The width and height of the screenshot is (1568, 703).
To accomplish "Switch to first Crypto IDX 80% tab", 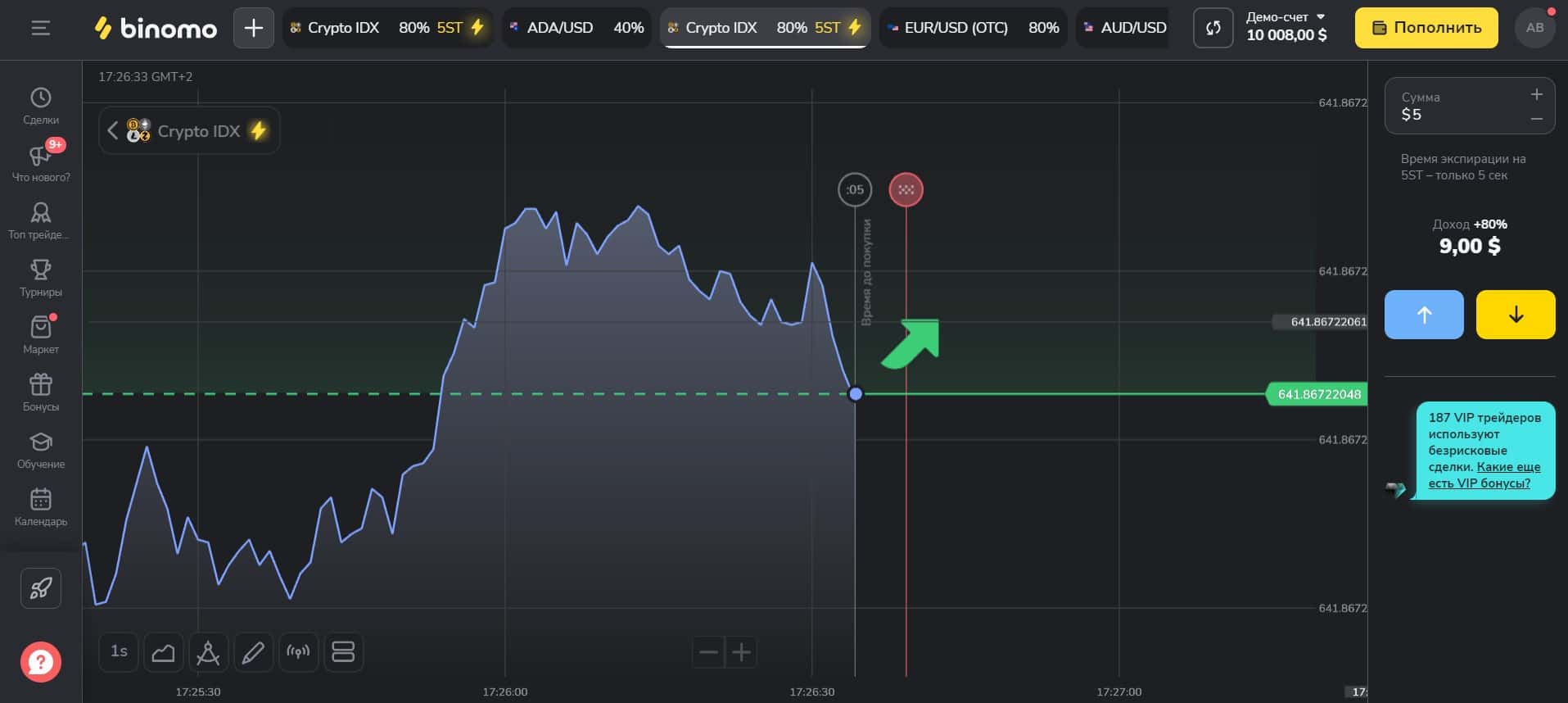I will pyautogui.click(x=387, y=28).
